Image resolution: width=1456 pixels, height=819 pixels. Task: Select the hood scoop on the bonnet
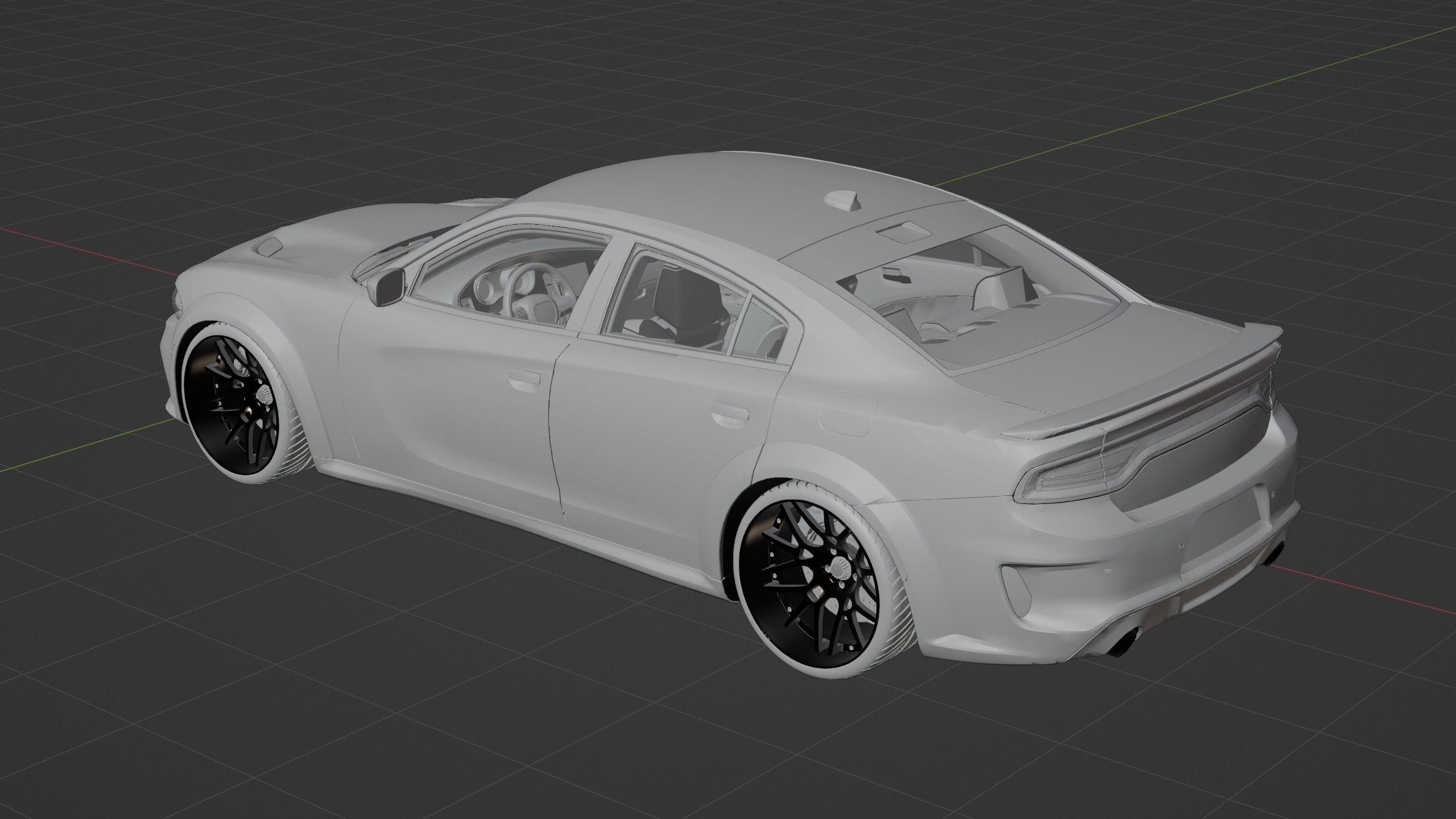point(271,246)
